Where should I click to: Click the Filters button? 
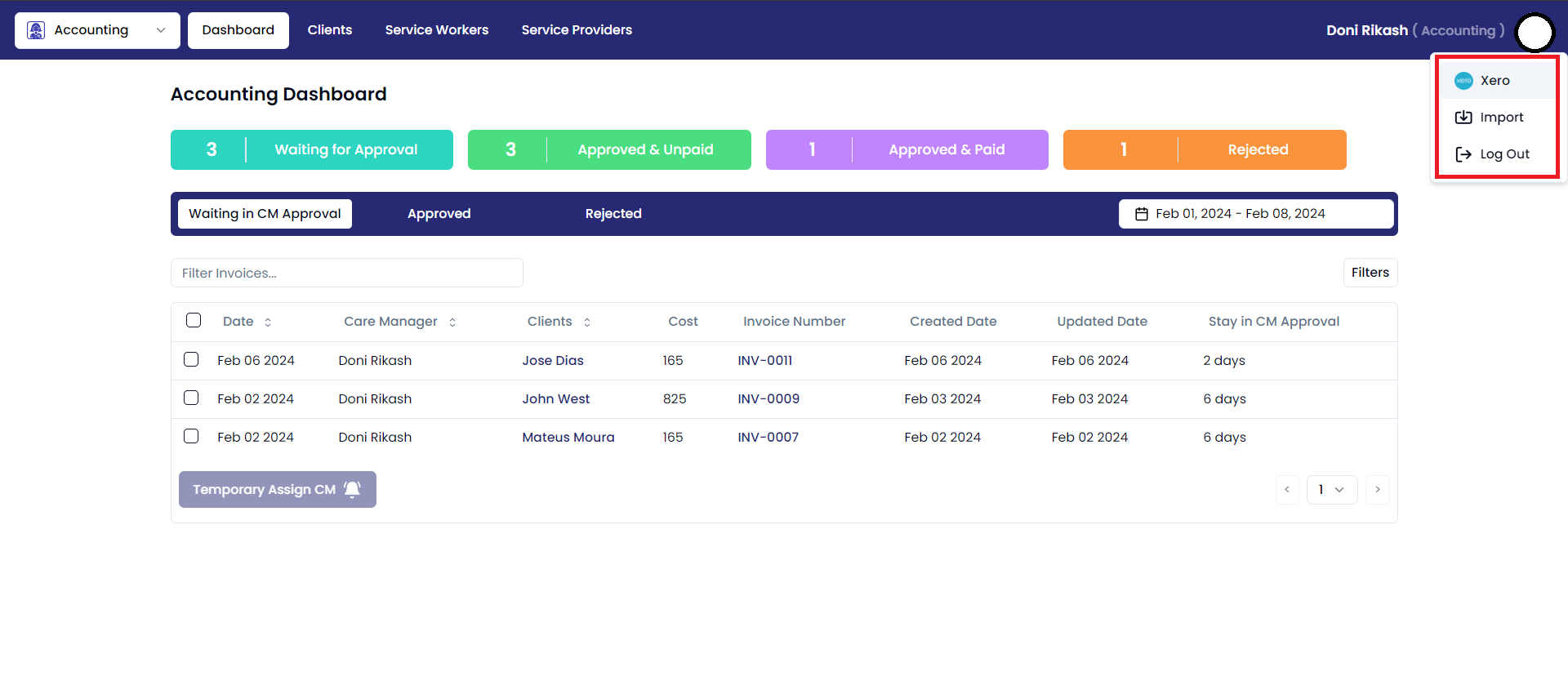click(1370, 273)
